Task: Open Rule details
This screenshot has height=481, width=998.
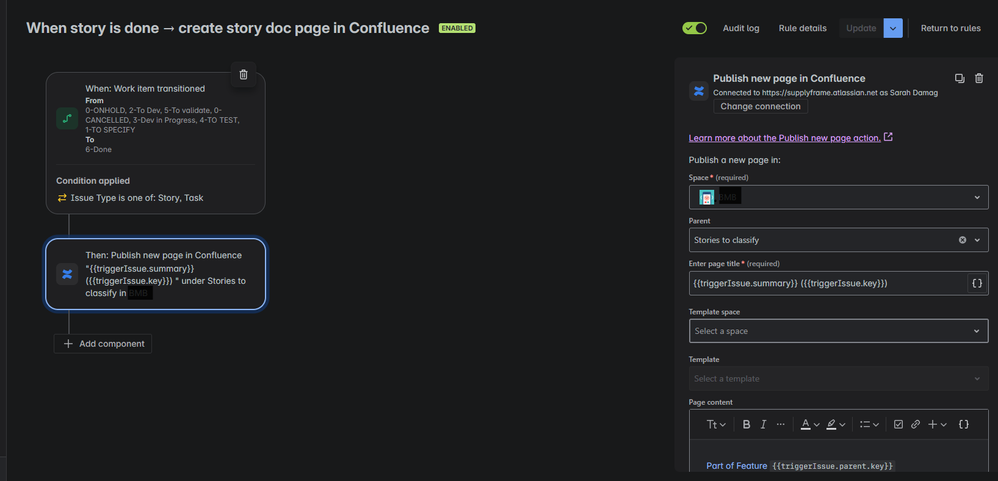Action: [803, 28]
